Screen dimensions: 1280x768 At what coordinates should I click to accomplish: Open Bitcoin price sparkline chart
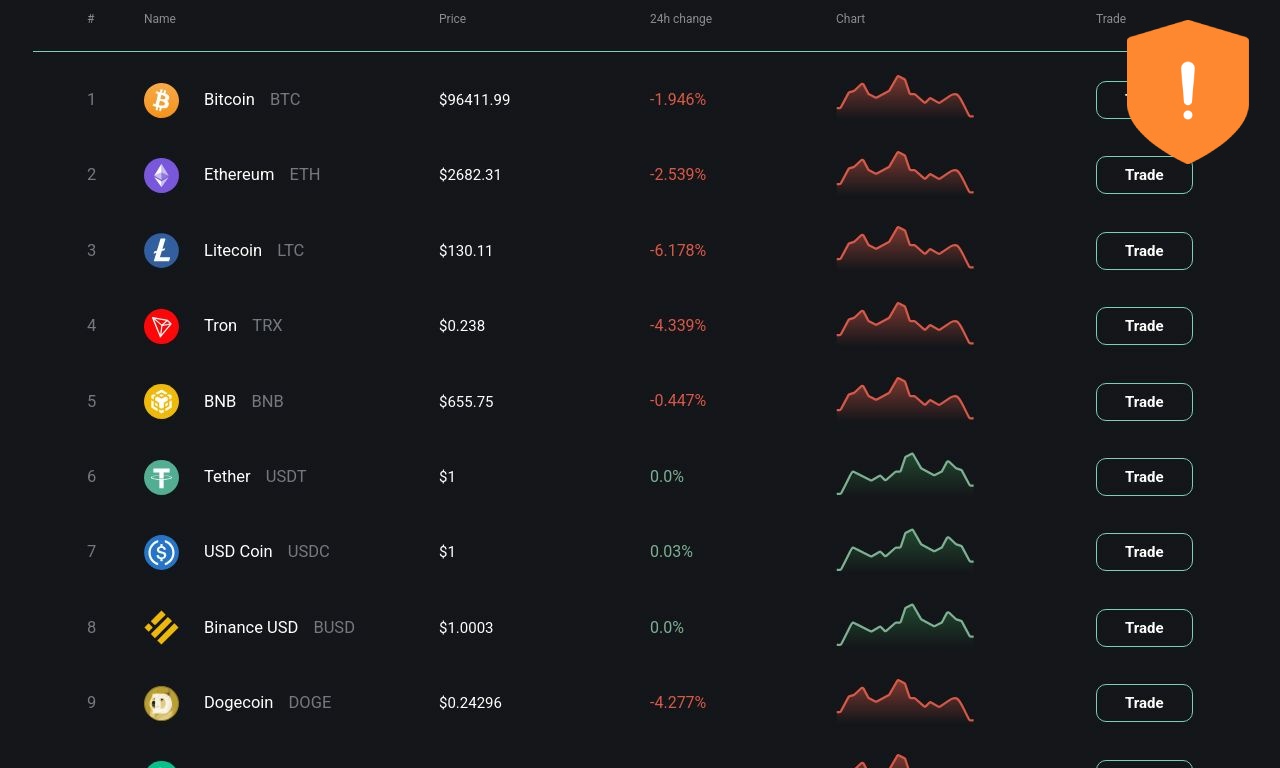click(905, 97)
